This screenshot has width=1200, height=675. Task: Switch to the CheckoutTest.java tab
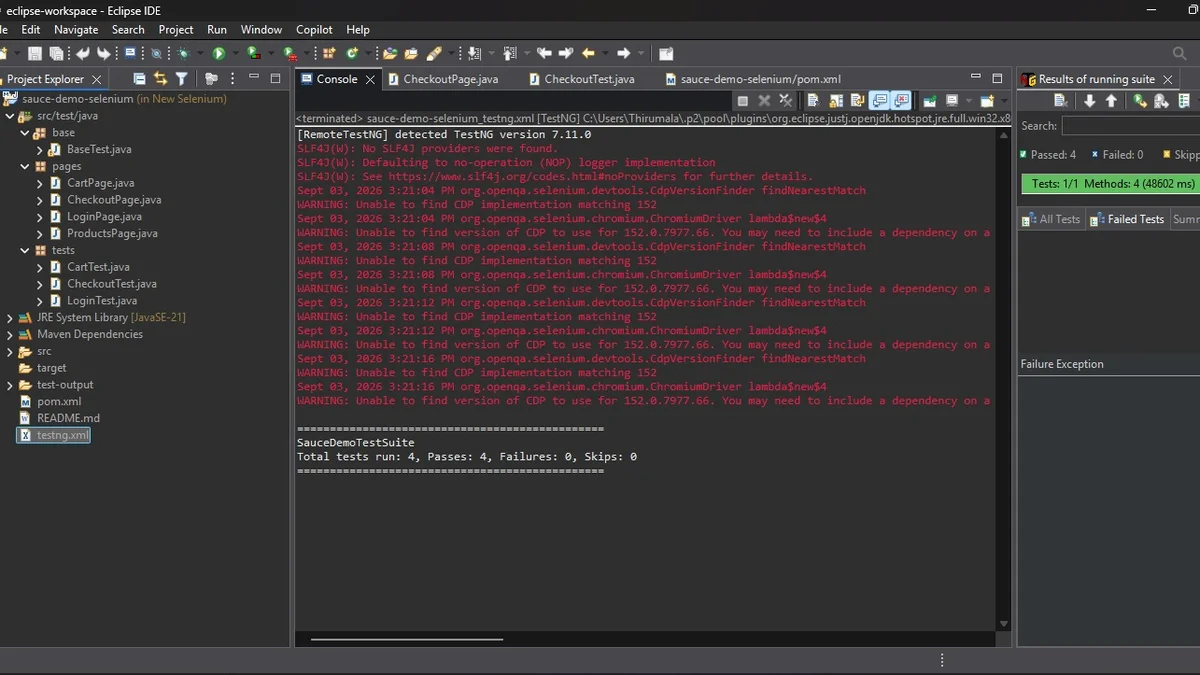pyautogui.click(x=581, y=79)
